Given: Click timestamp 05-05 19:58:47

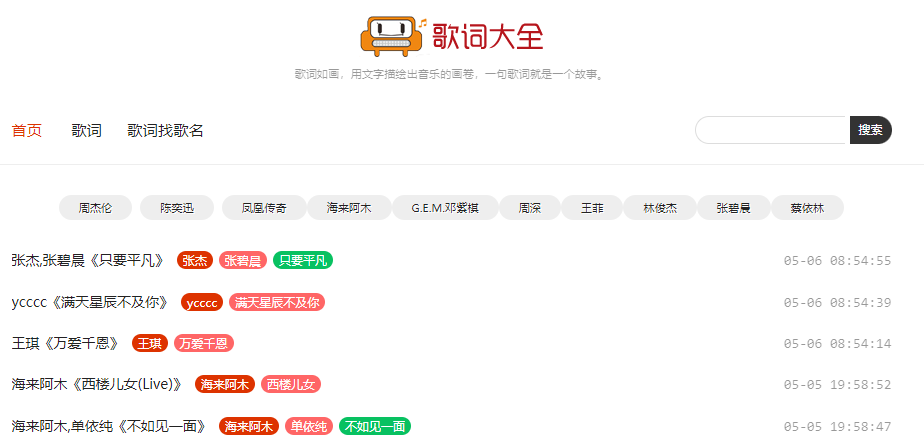Looking at the screenshot, I should [837, 426].
